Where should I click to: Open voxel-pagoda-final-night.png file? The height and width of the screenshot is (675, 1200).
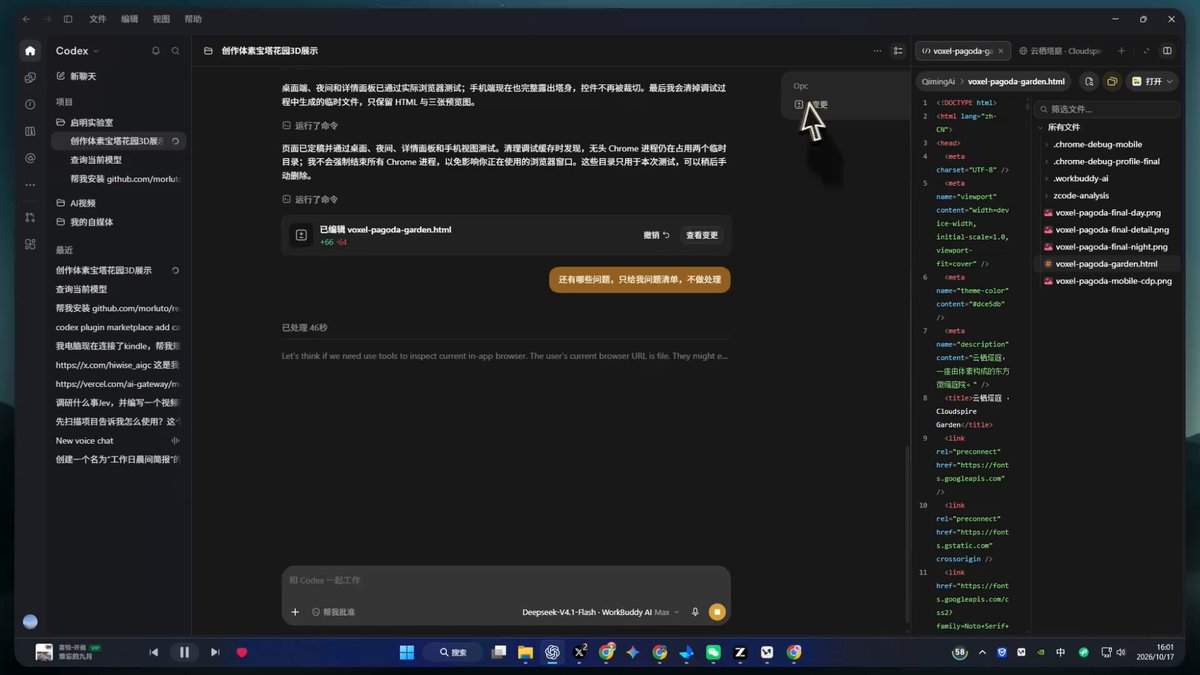point(1111,247)
